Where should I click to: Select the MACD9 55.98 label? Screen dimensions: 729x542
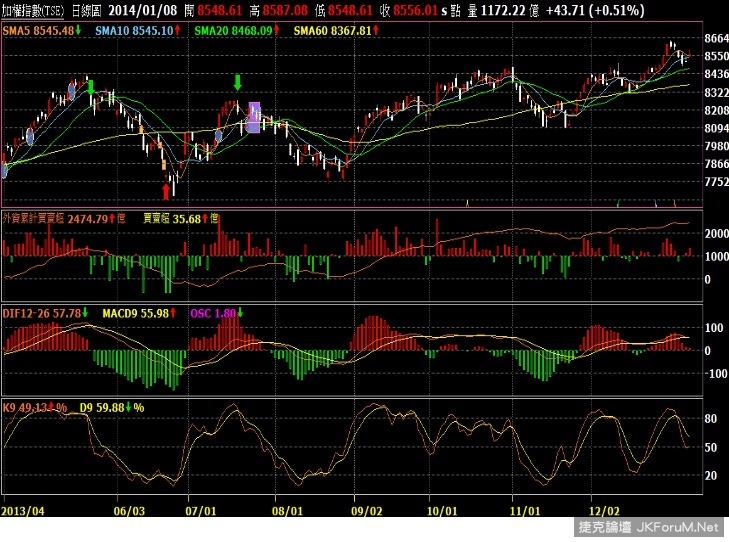(135, 314)
